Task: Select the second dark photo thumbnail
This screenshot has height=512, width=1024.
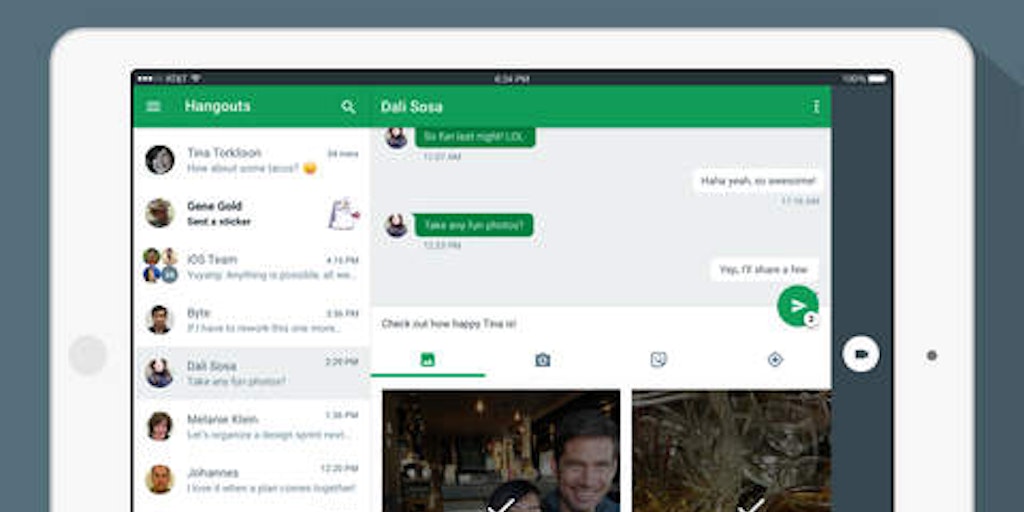Action: [731, 451]
